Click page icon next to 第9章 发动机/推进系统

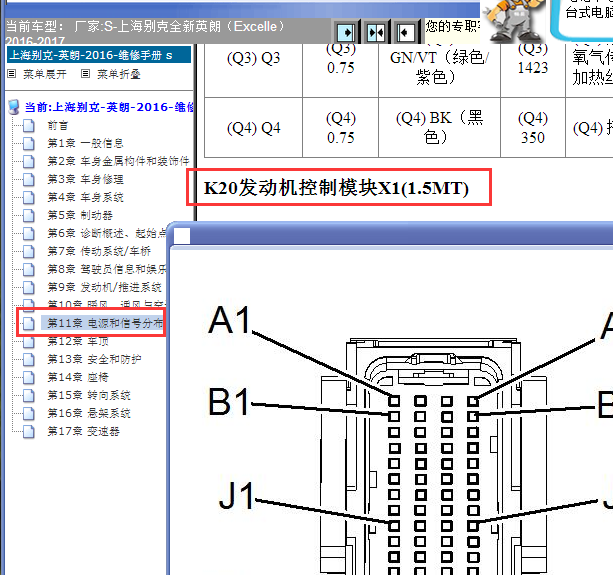click(29, 287)
